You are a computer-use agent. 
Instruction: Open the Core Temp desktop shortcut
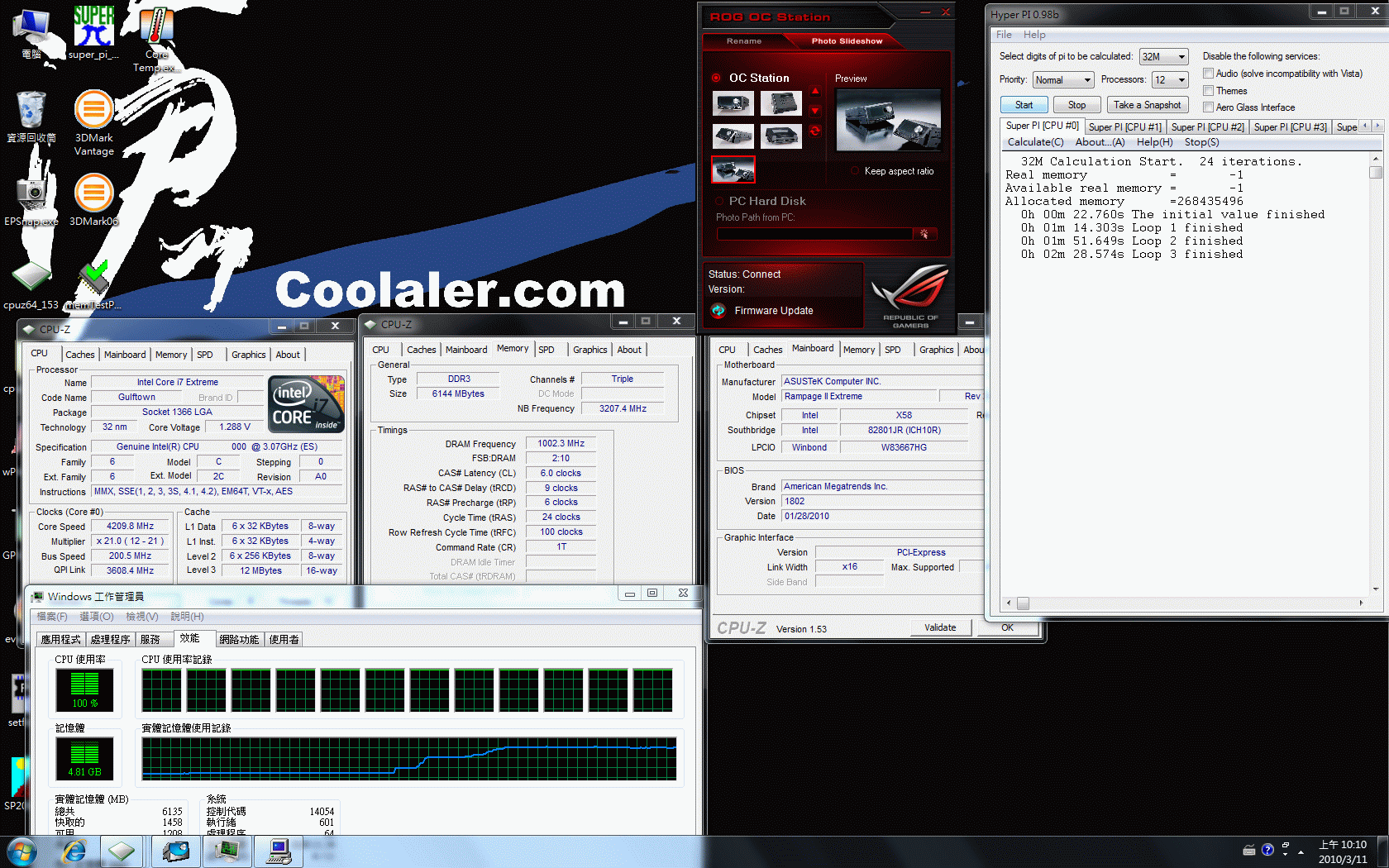click(156, 37)
